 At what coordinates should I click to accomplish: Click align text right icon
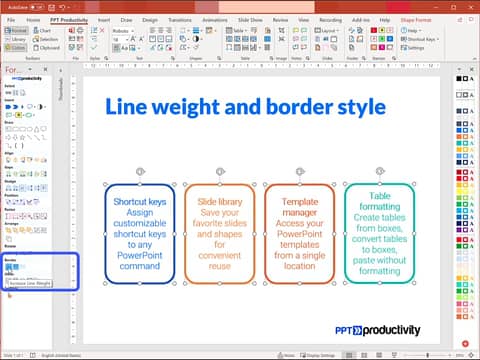[x=169, y=30]
